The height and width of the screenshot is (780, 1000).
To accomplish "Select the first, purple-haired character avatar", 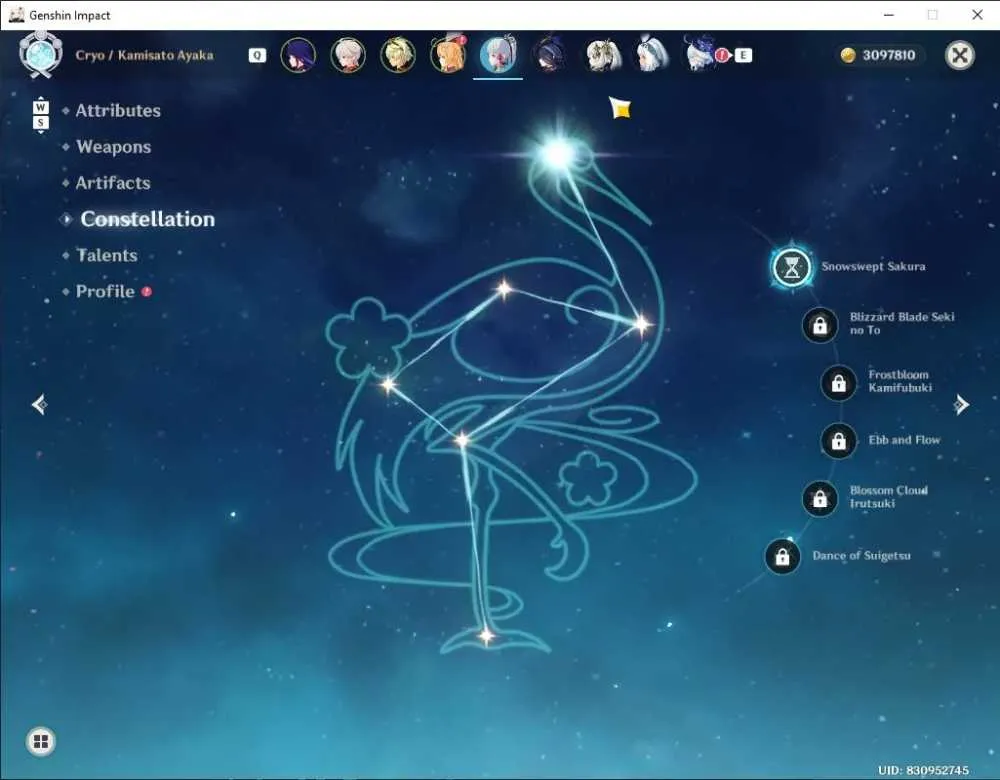I will 298,55.
